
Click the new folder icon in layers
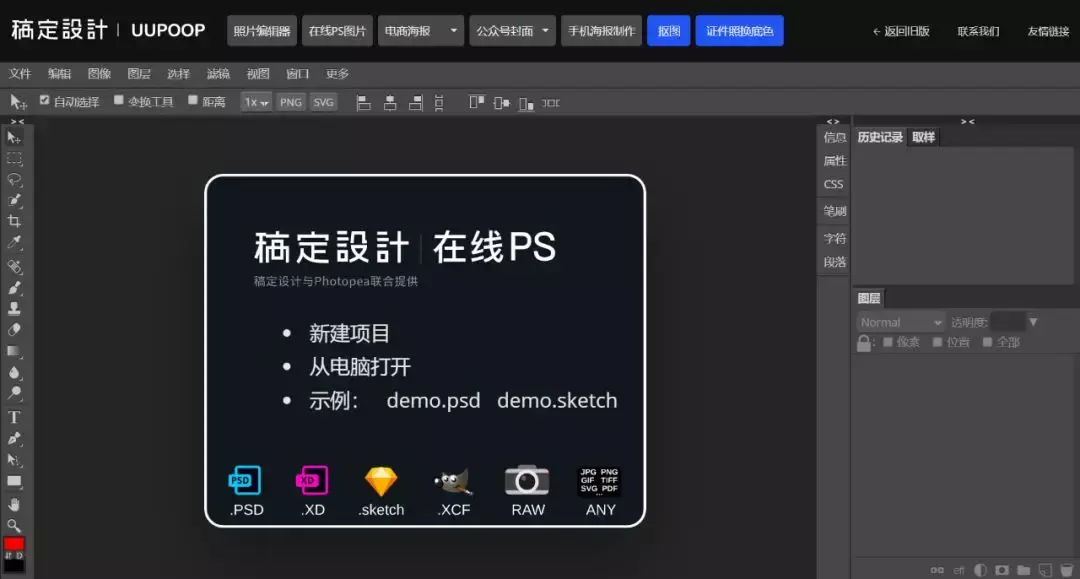coord(1024,570)
